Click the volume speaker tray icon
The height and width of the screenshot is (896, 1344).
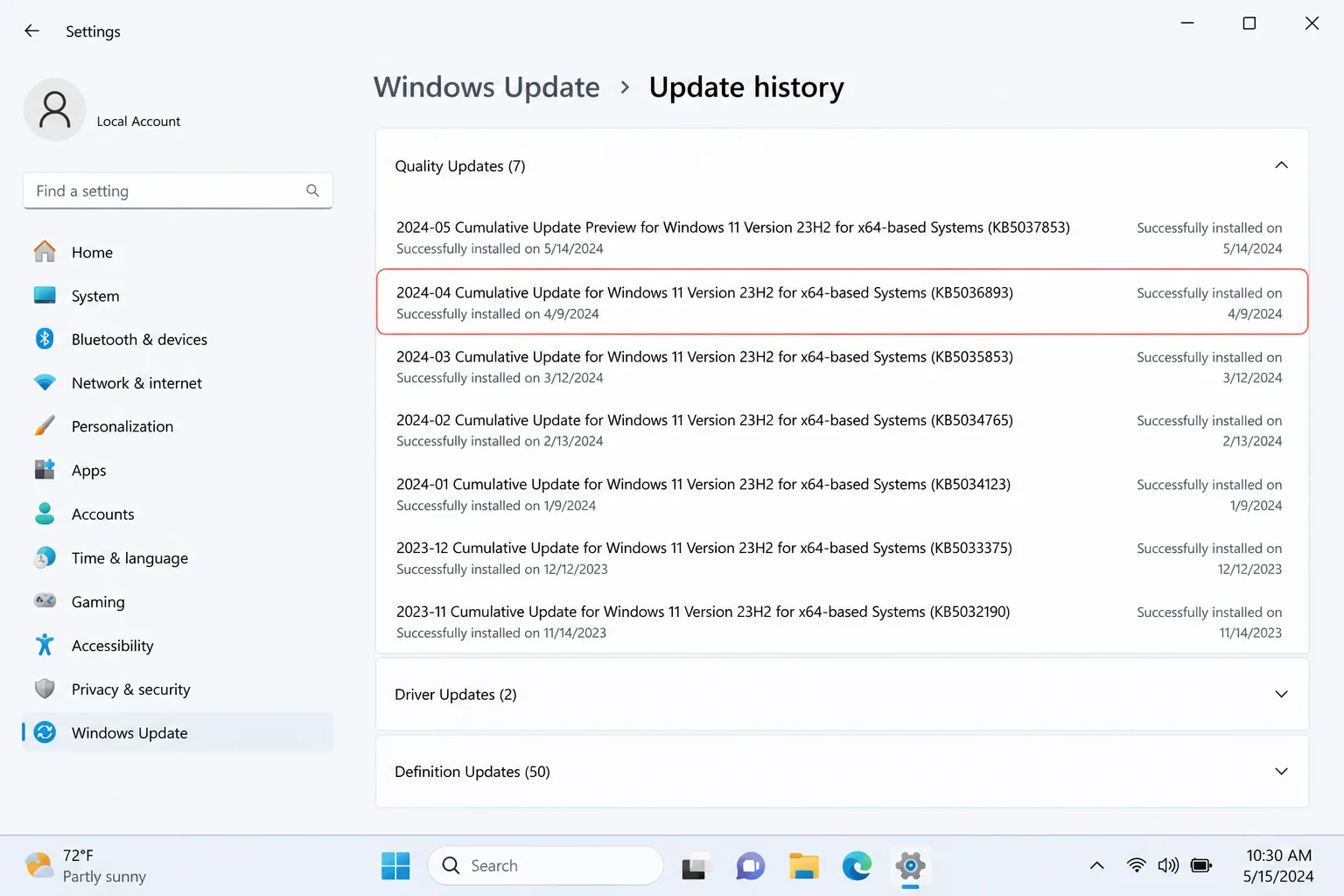click(x=1168, y=865)
